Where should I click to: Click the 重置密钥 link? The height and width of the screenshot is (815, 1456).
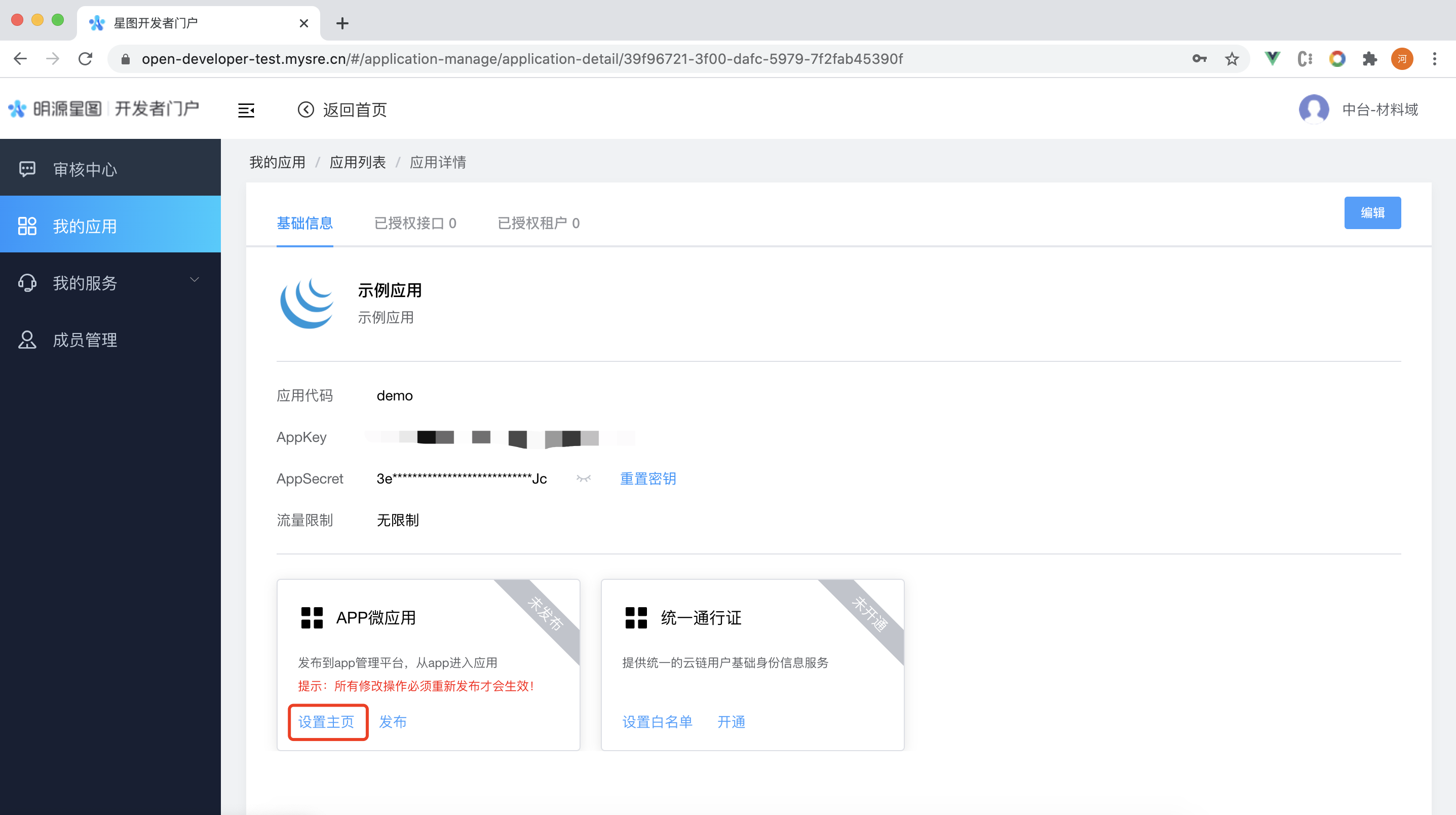pos(648,478)
